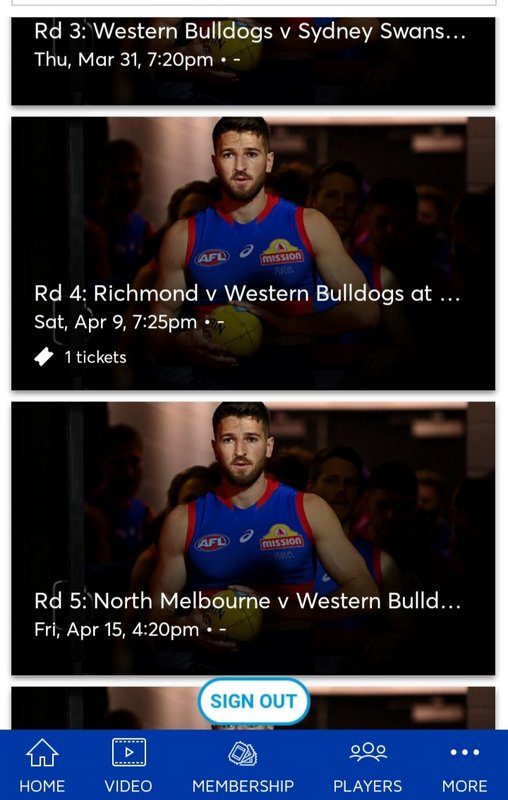Open the Rd 5 North Melbourne match title

click(x=247, y=601)
